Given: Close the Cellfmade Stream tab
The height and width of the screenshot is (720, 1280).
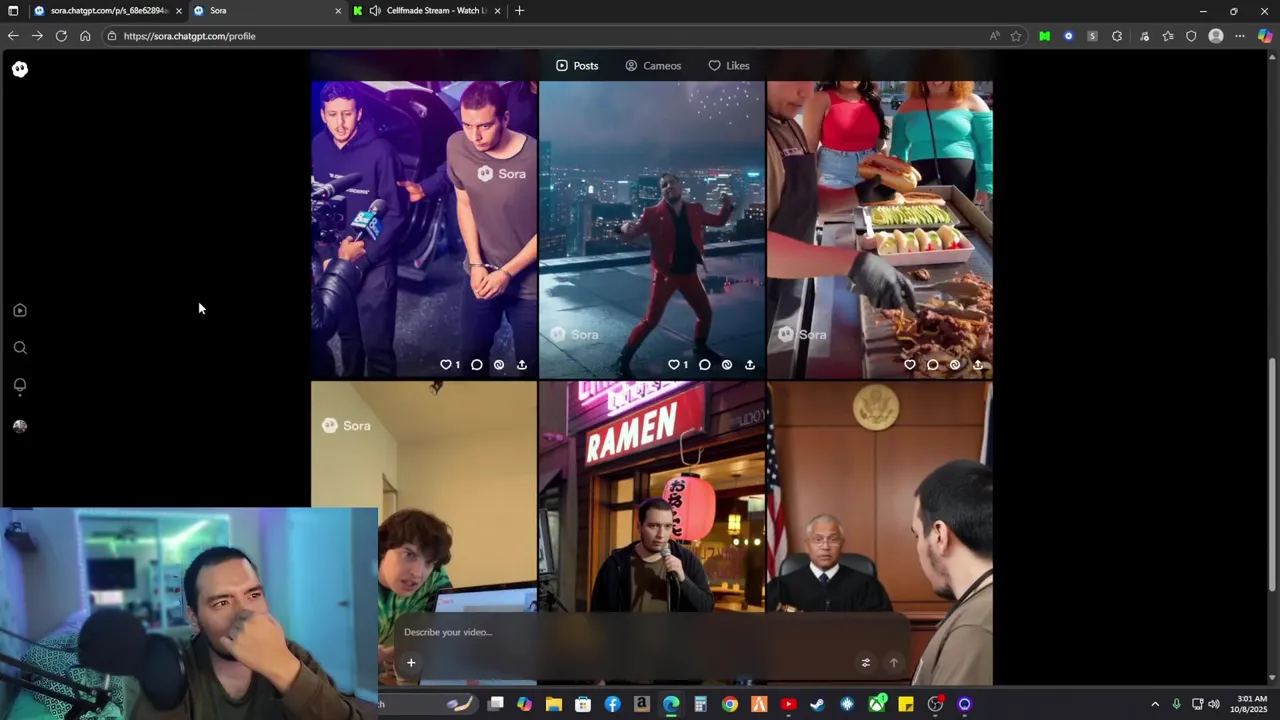Looking at the screenshot, I should tap(497, 11).
